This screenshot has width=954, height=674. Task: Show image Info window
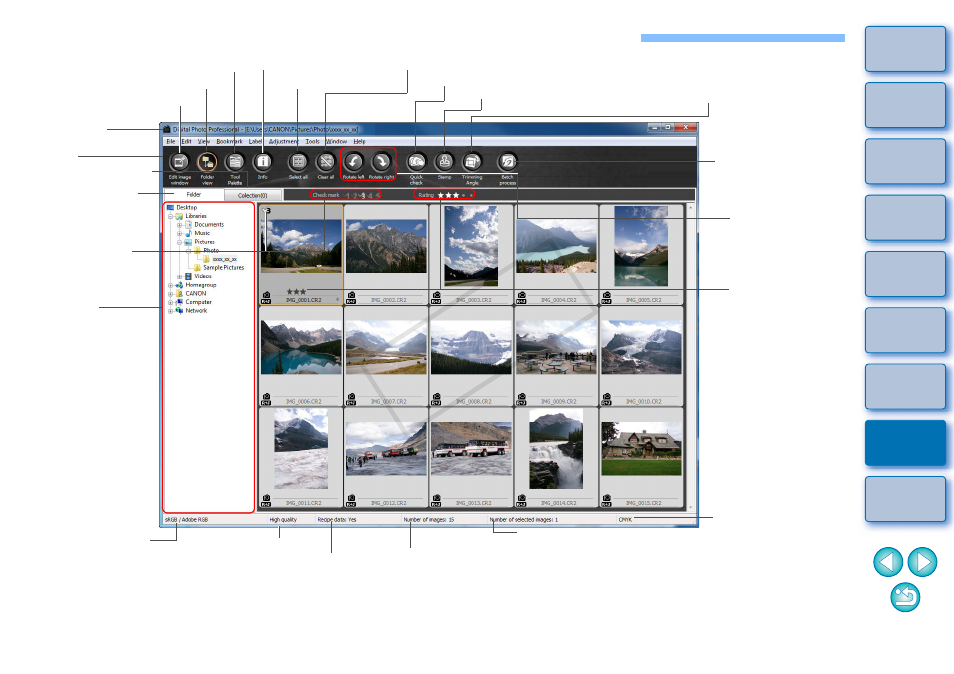262,162
